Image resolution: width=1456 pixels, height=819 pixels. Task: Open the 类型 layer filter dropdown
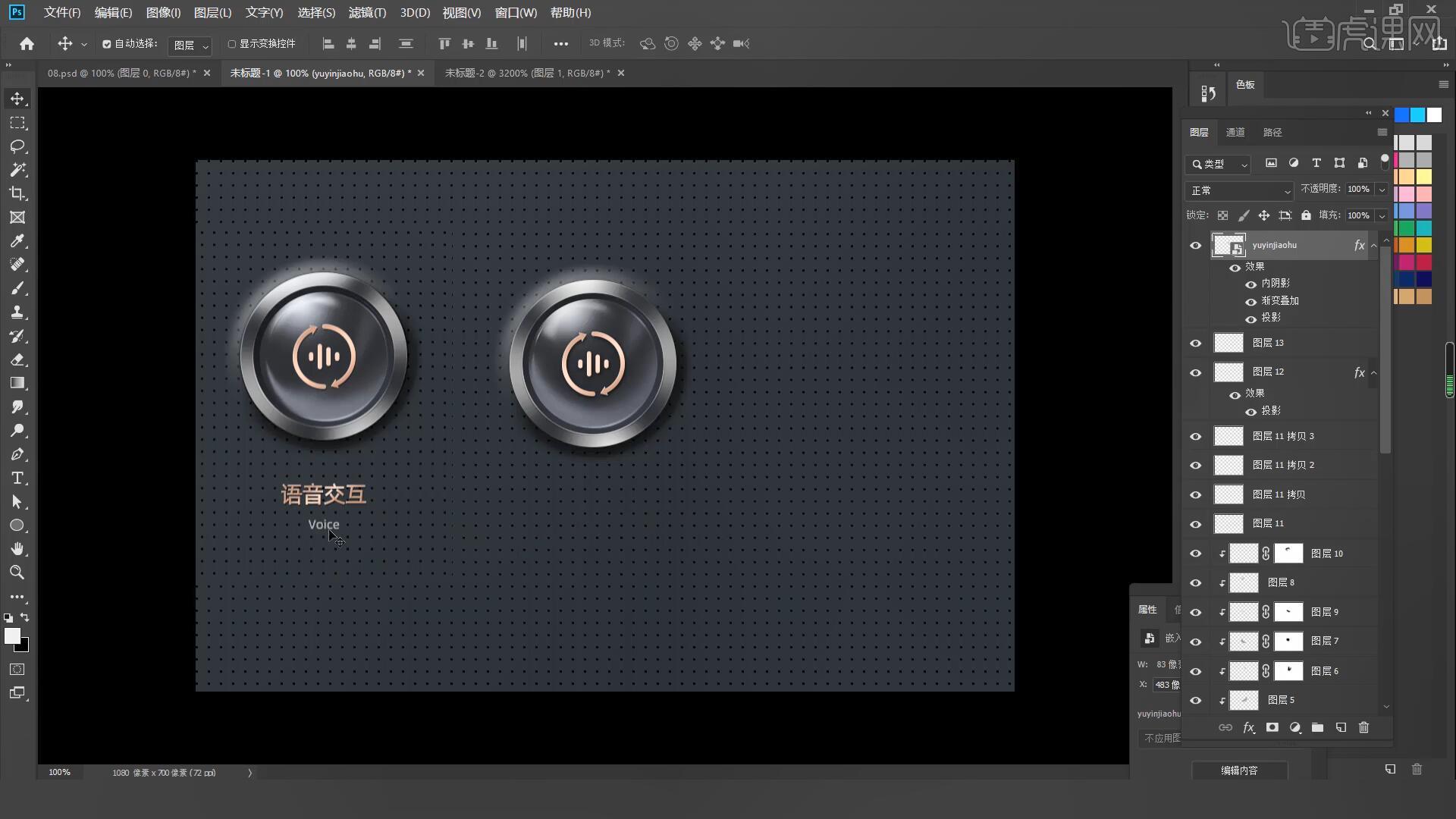click(x=1219, y=164)
